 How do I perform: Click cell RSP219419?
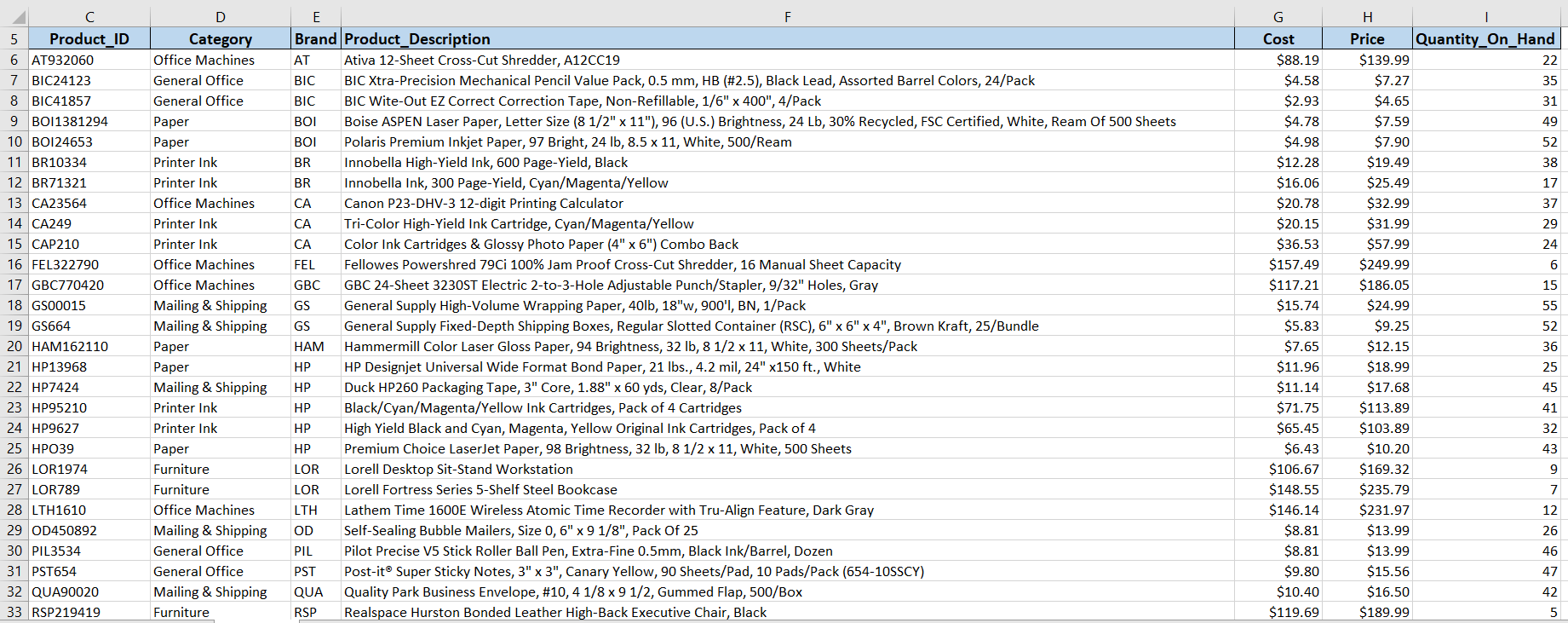[89, 612]
